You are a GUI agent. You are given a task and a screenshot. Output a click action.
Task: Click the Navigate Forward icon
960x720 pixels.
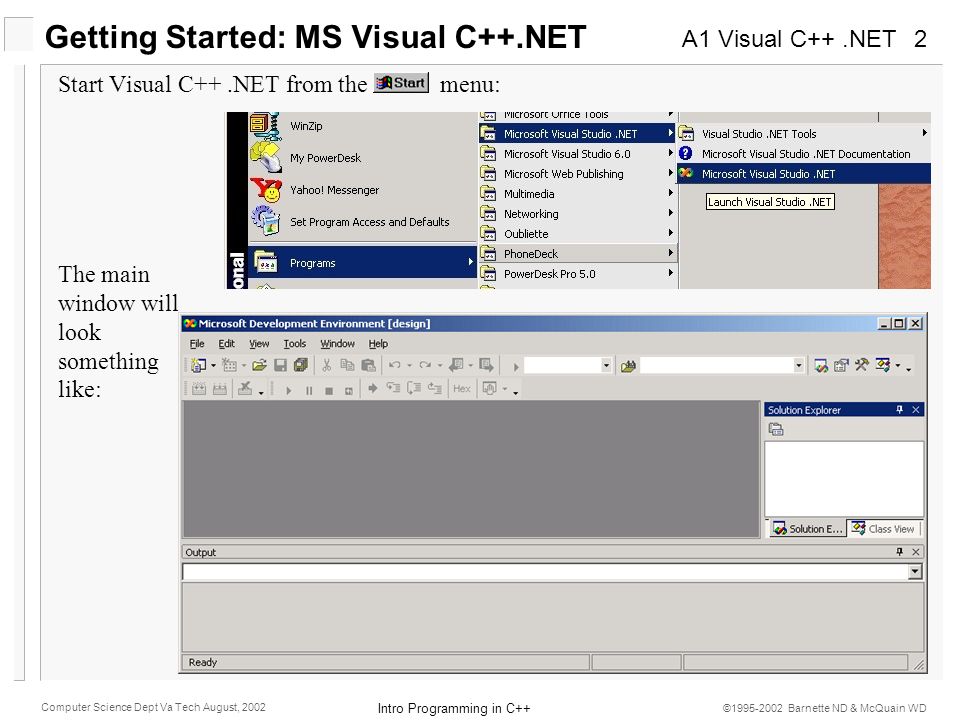coord(486,366)
